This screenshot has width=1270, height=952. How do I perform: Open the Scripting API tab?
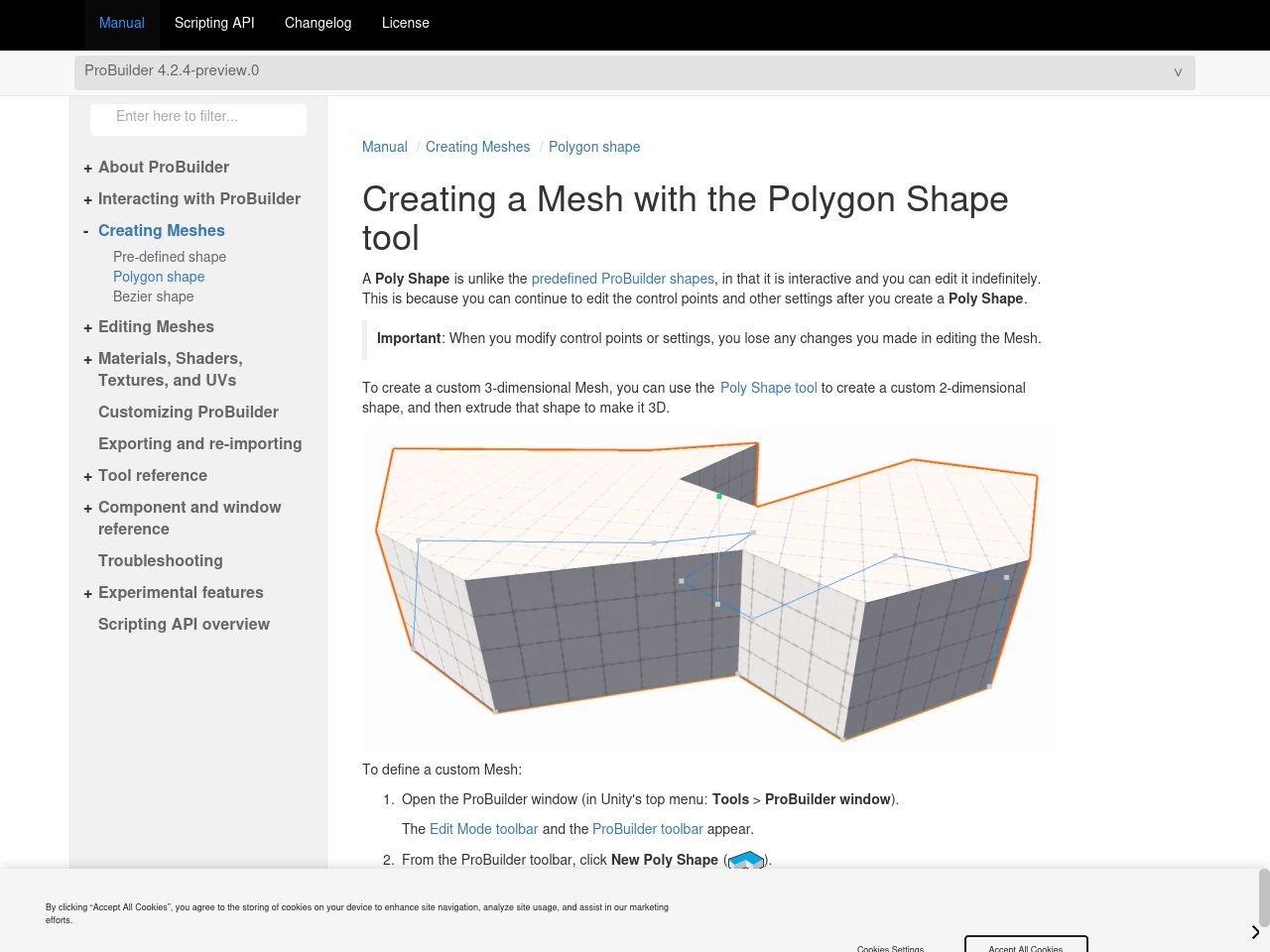pos(214,23)
